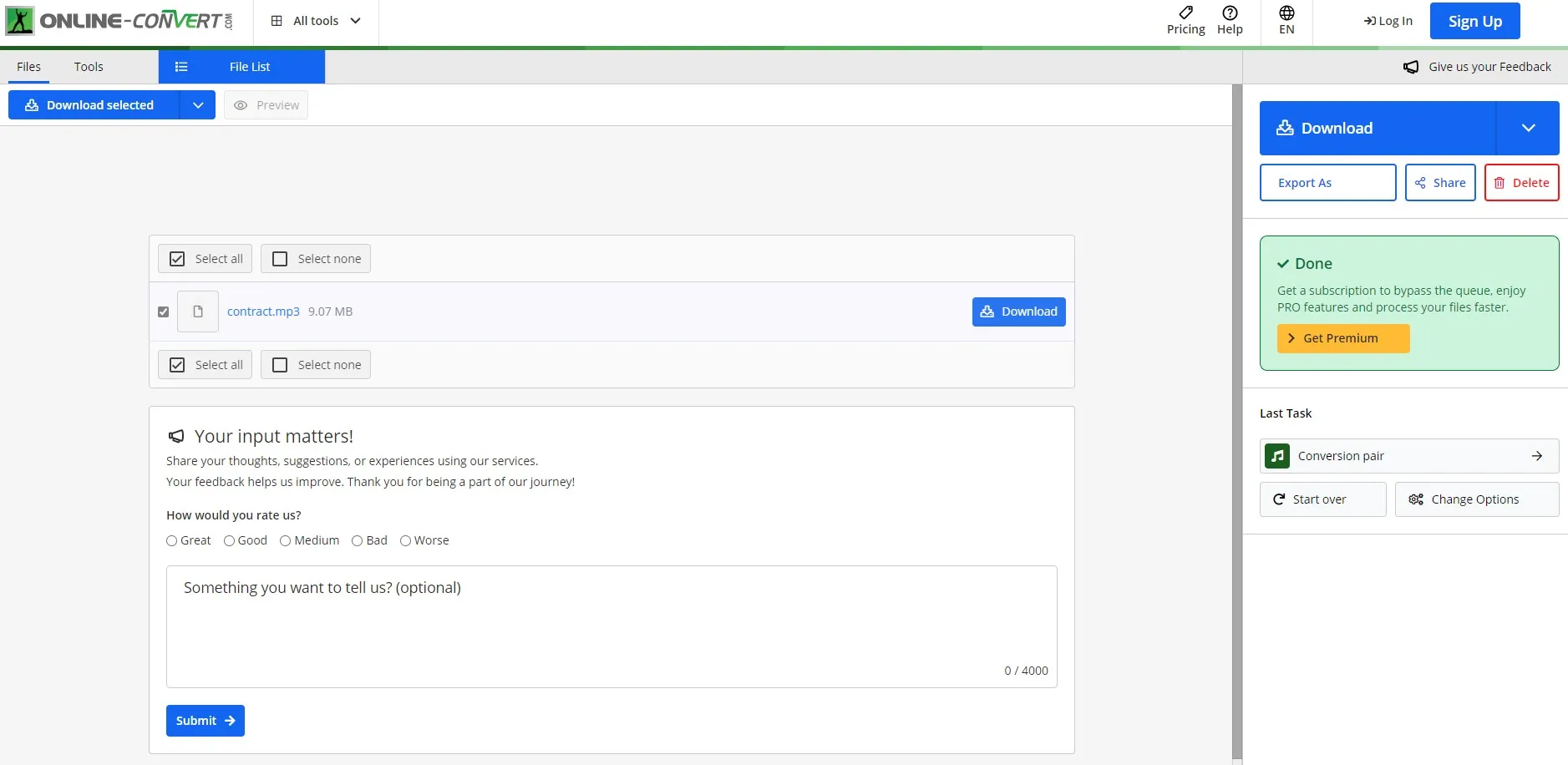Open the language globe icon

1286,13
